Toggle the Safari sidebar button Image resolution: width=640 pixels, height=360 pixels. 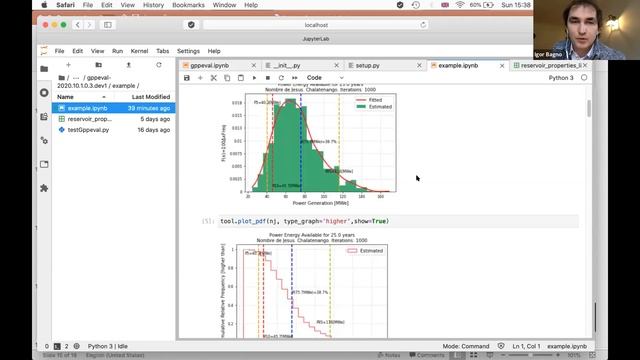coord(108,25)
